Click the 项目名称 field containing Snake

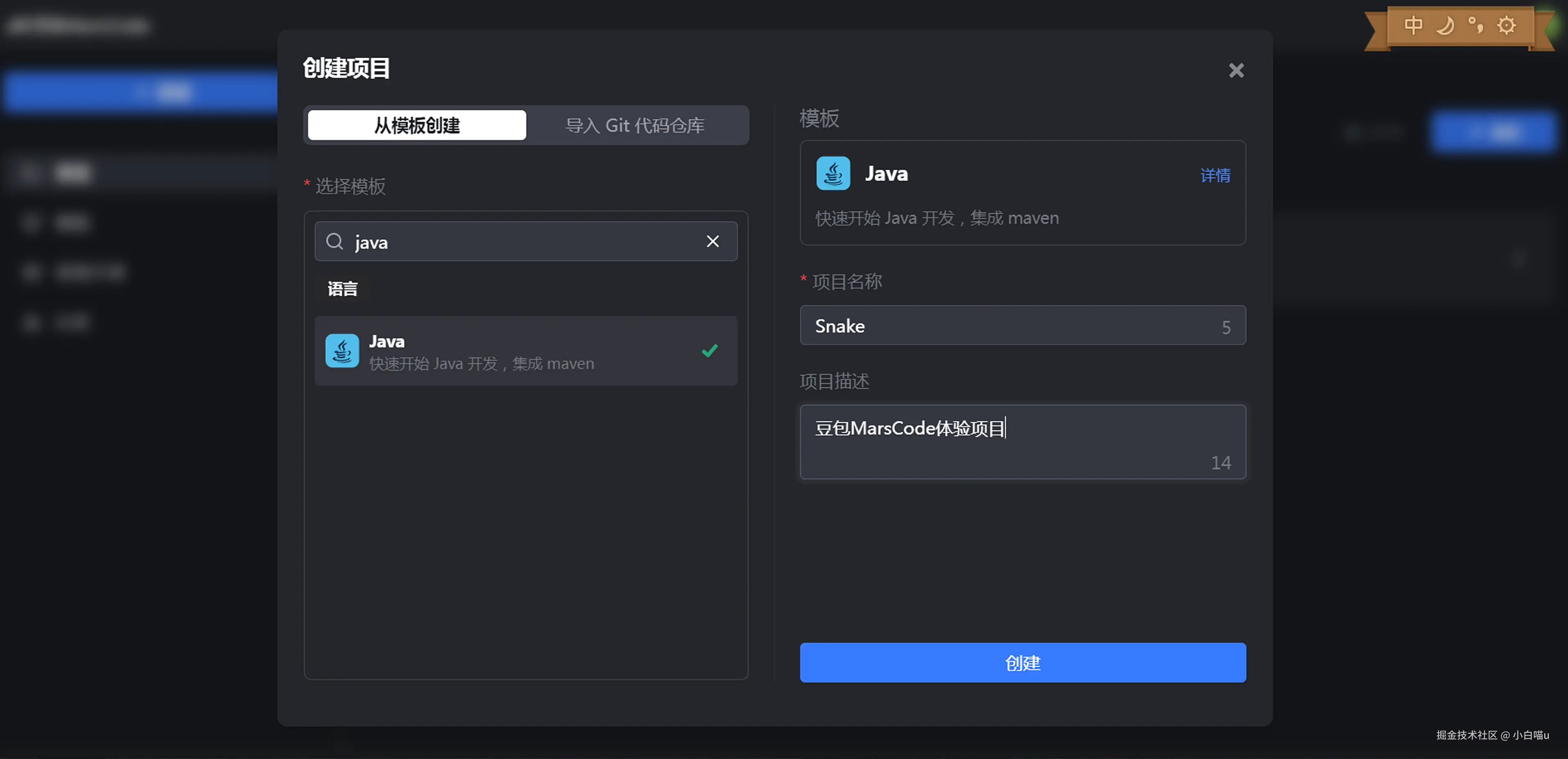point(1010,326)
